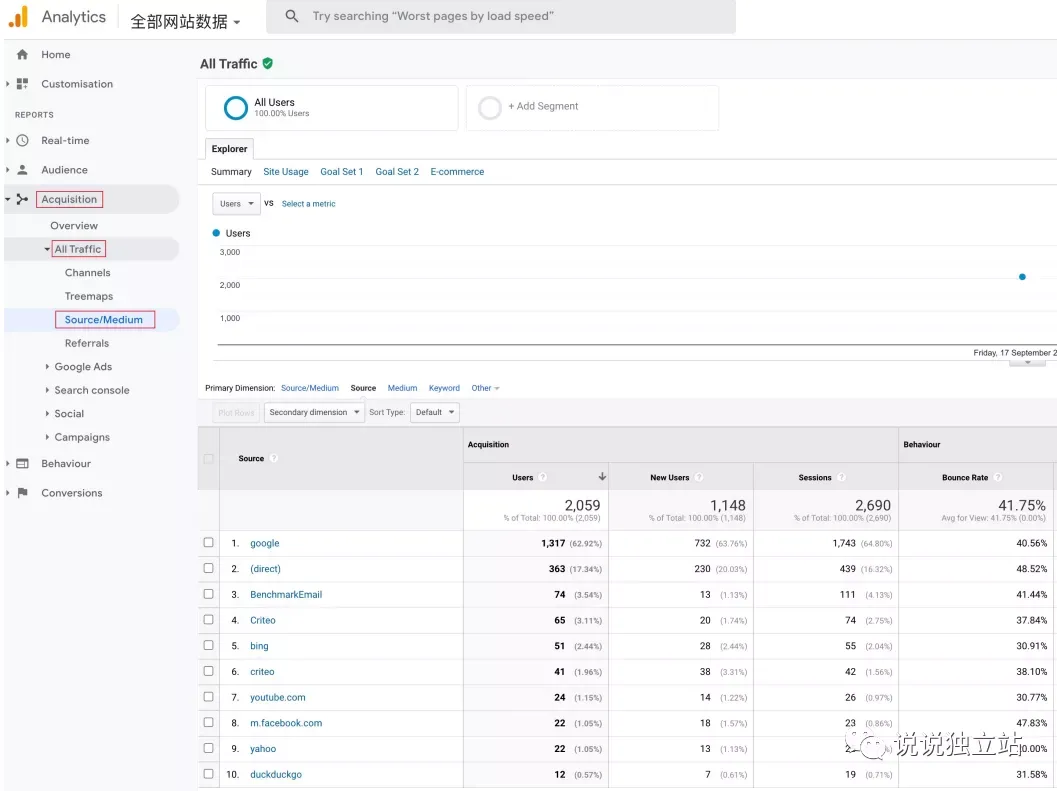Click the blue data point on Users chart
Screen dimensions: 1057x791
[x=1022, y=277]
